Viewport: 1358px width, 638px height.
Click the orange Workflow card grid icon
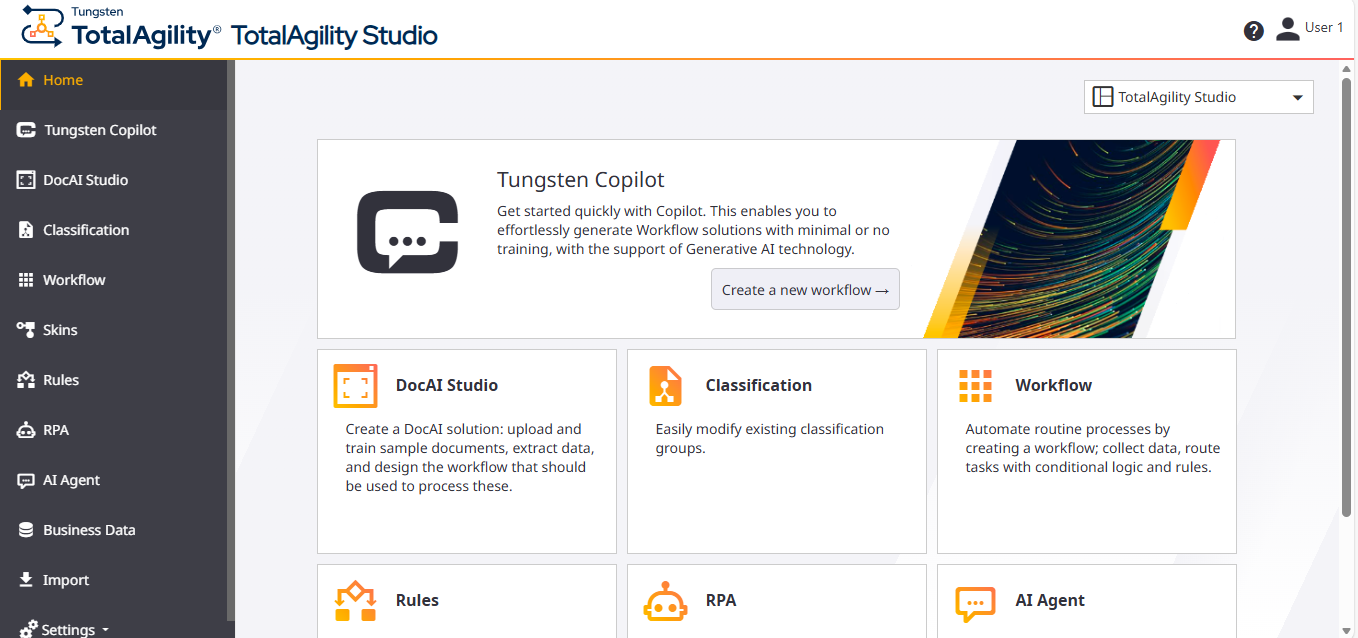click(x=975, y=385)
